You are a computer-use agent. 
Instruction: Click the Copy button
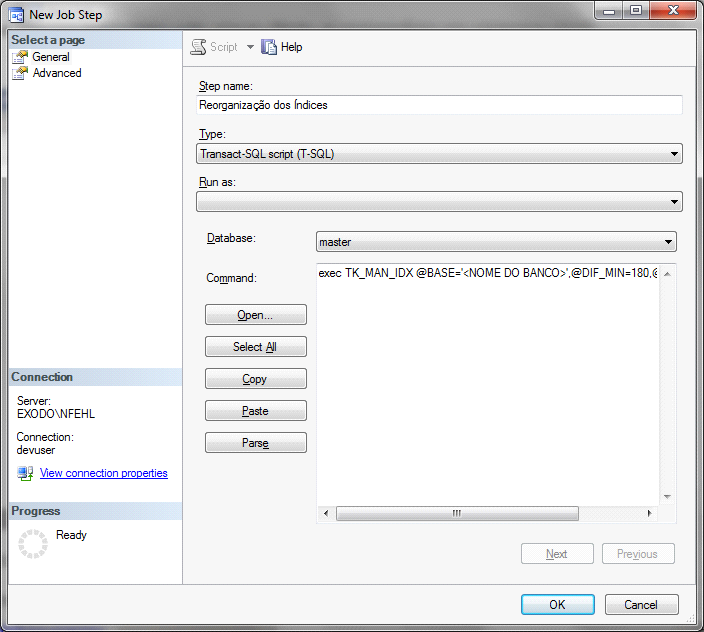tap(255, 379)
